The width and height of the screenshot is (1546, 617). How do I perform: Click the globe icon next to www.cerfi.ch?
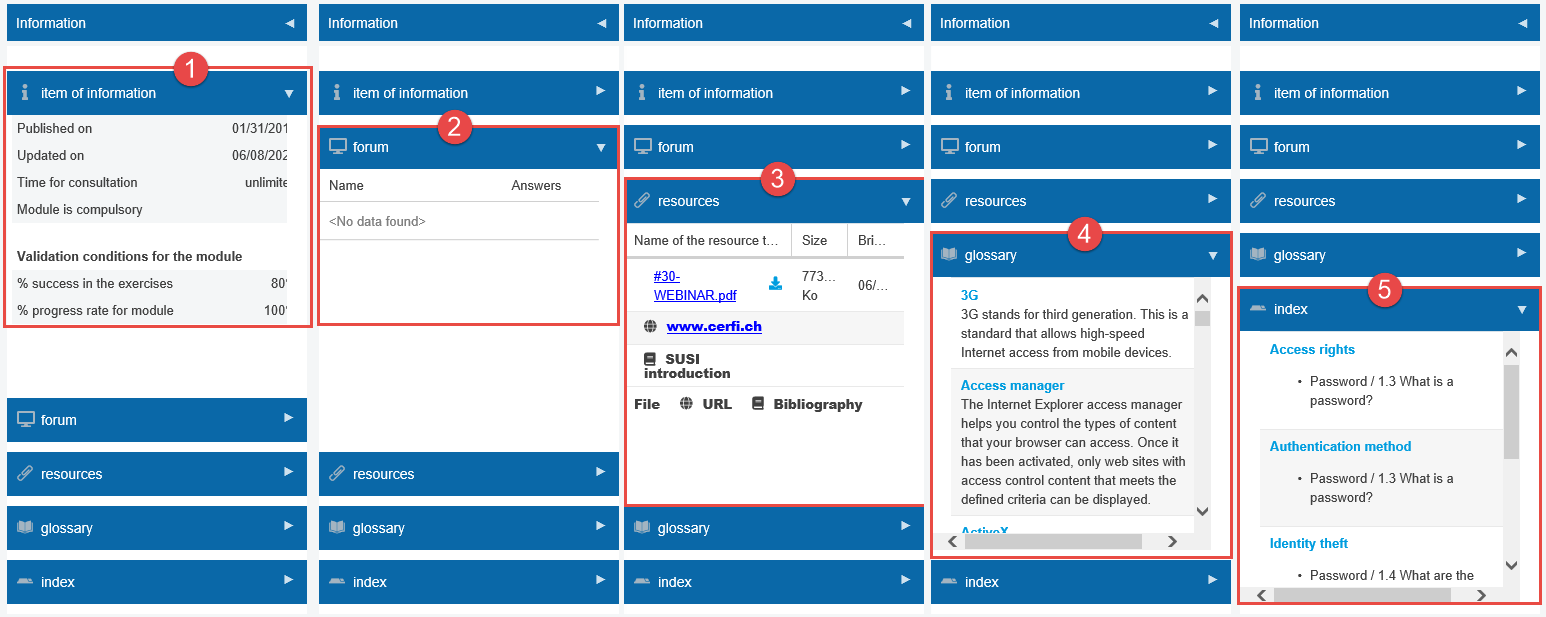coord(650,326)
